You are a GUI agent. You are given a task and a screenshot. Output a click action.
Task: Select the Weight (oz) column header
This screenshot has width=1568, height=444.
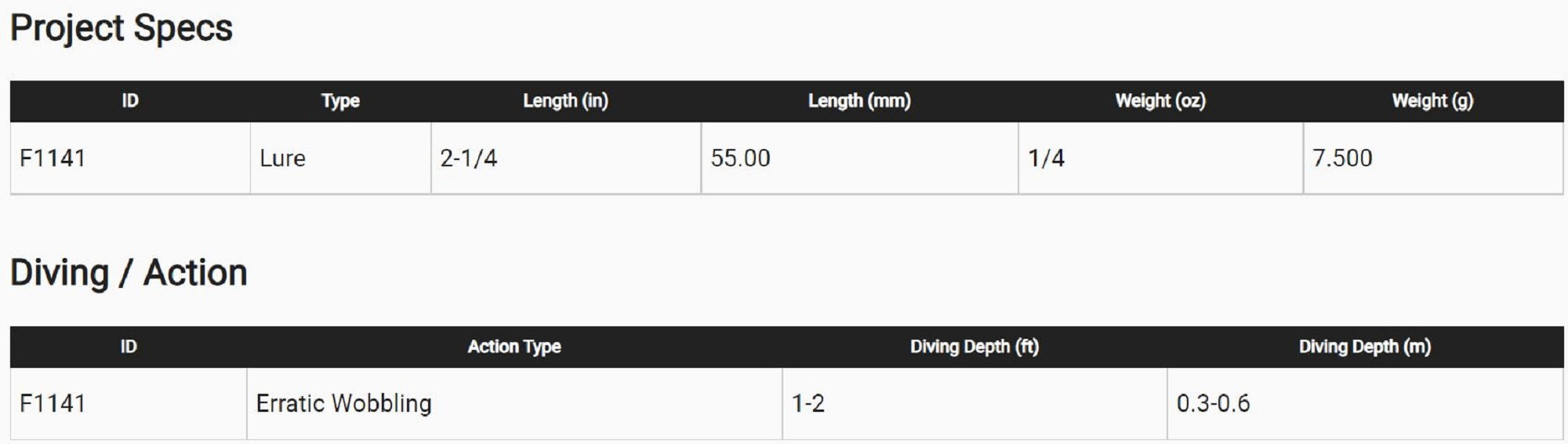(x=1160, y=101)
